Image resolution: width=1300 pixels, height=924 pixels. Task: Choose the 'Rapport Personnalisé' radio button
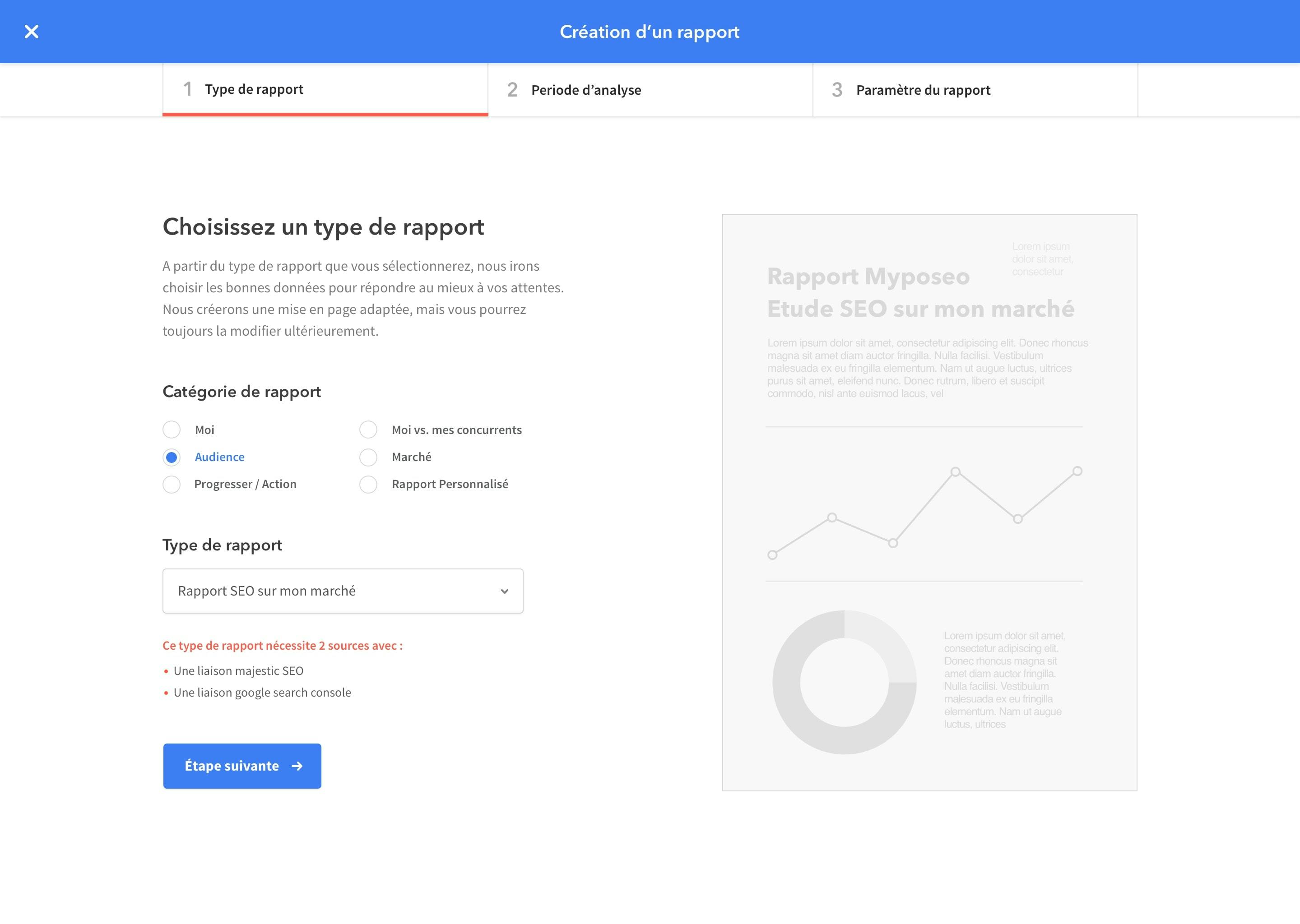[x=368, y=484]
